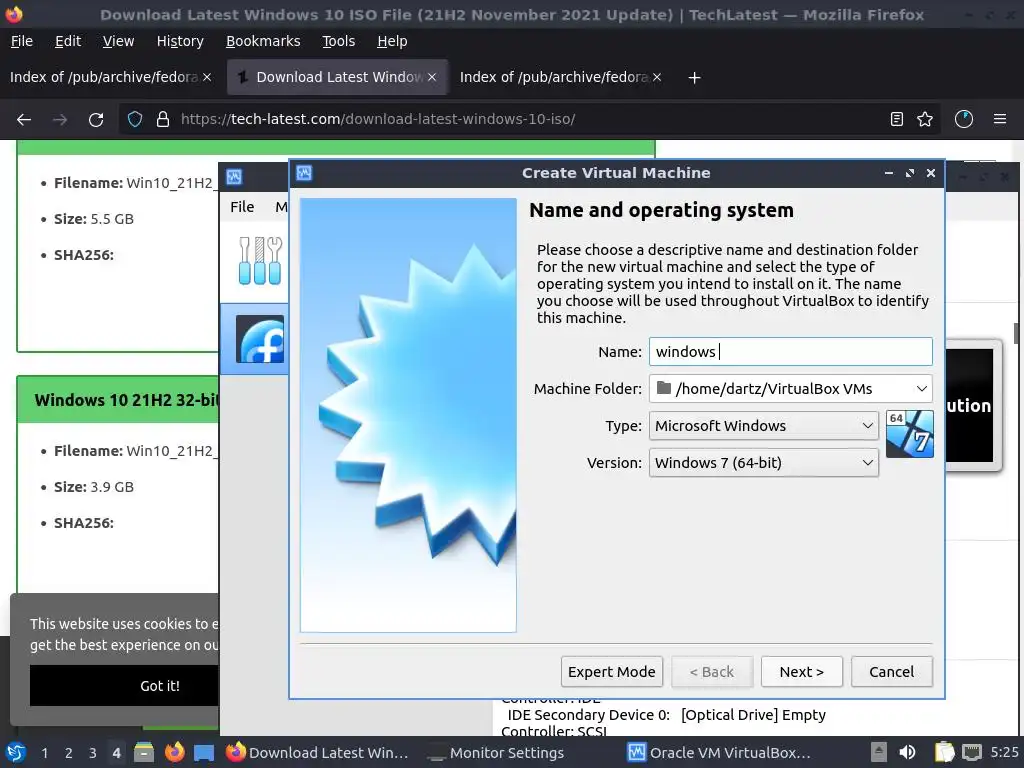Click the Windows 10 21H2 32-bit heading
This screenshot has width=1024, height=768.
(125, 400)
